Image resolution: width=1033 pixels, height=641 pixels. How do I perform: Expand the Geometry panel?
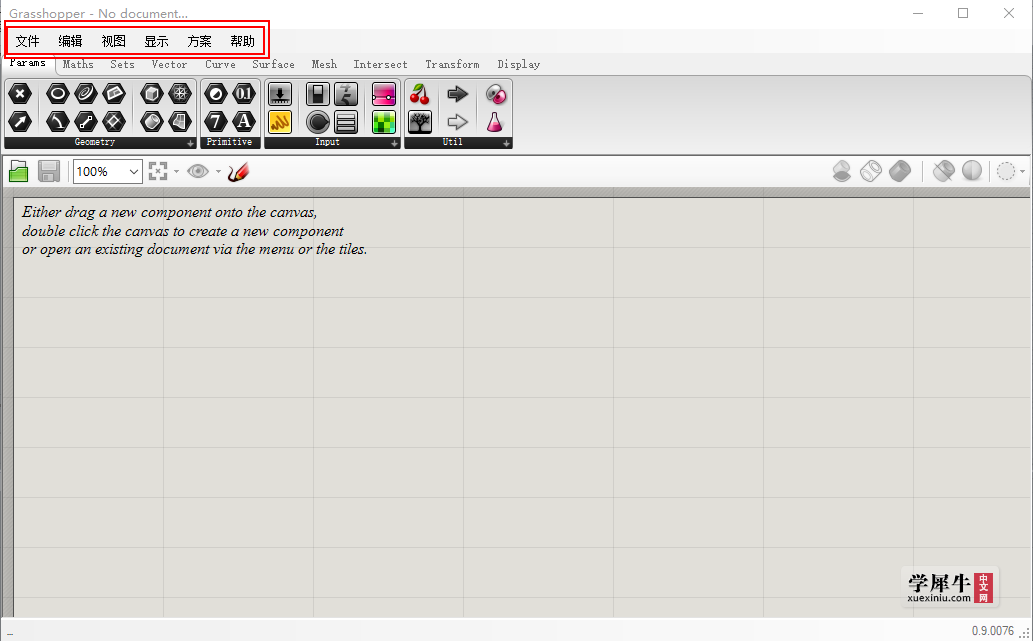coord(190,143)
